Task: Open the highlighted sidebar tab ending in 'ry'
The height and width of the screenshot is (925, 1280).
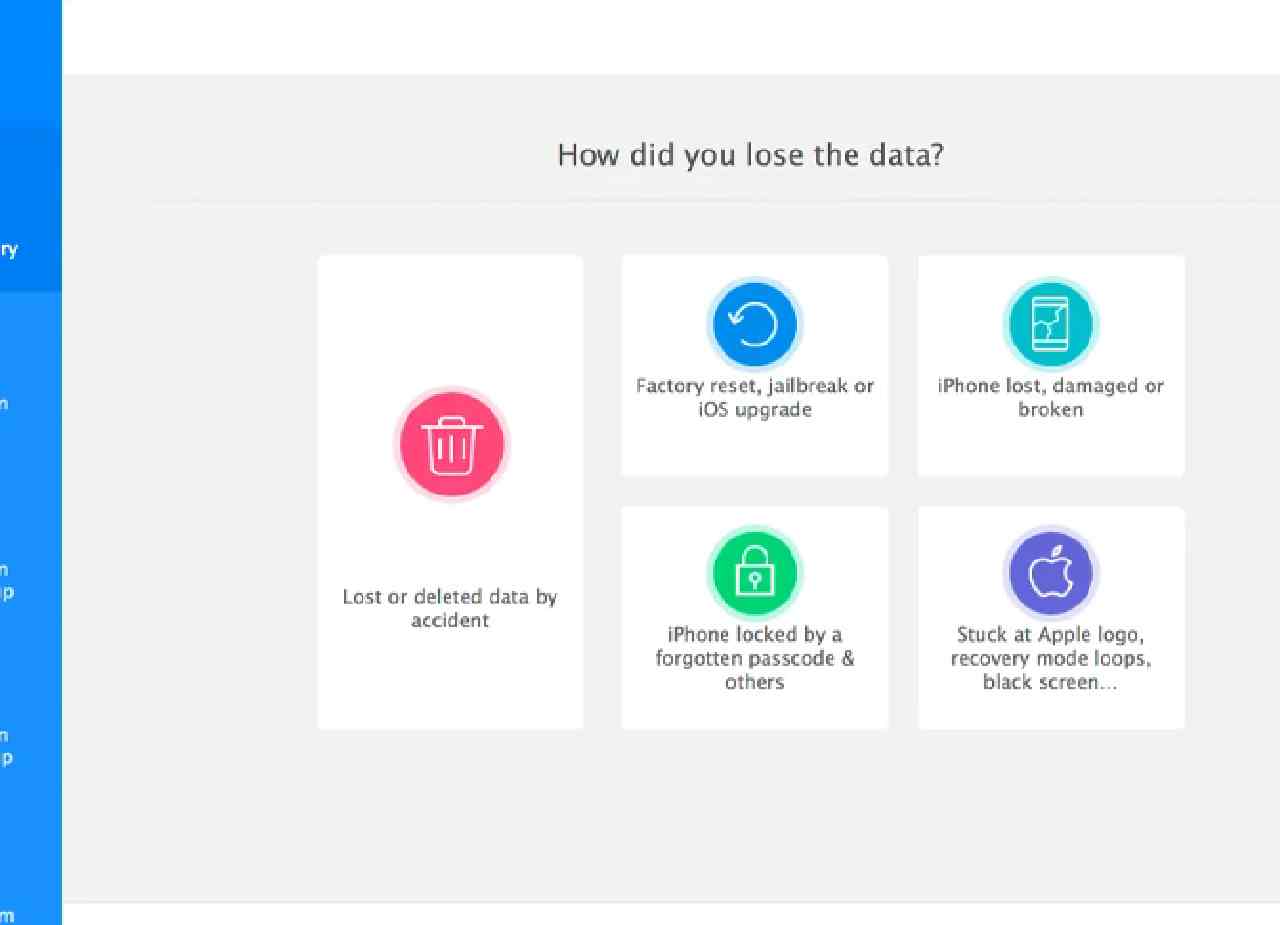Action: 31,250
